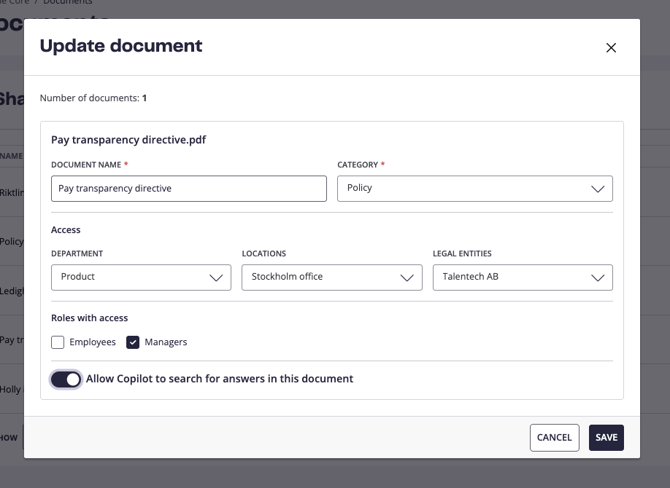This screenshot has height=488, width=670.
Task: Check the Employees role checkbox
Action: tap(58, 342)
